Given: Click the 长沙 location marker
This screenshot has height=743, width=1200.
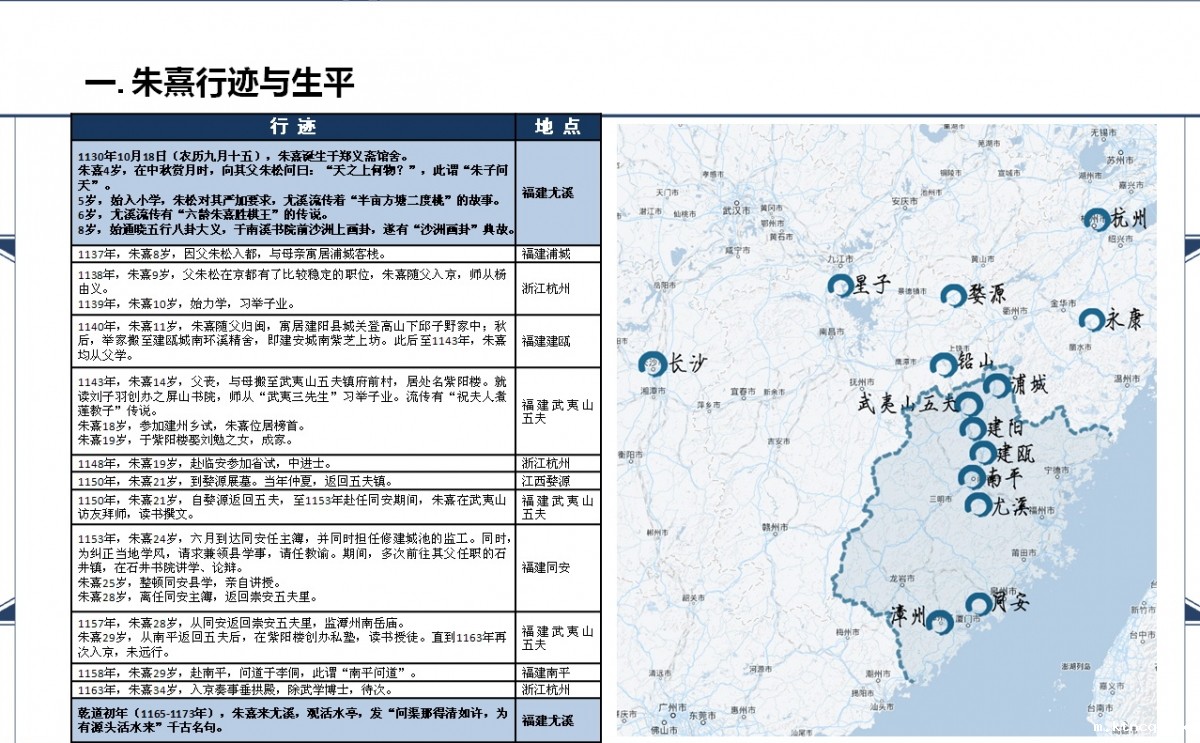Looking at the screenshot, I should pos(654,364).
